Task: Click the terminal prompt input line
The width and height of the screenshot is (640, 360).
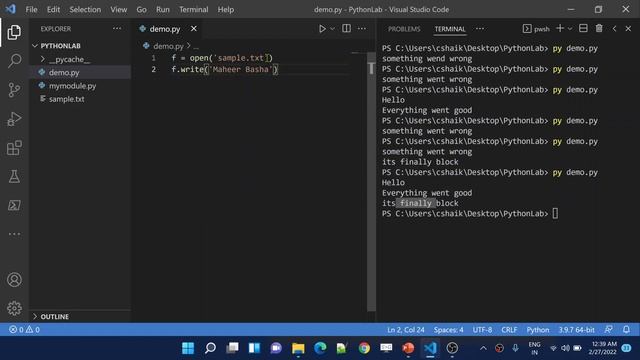Action: click(x=470, y=213)
